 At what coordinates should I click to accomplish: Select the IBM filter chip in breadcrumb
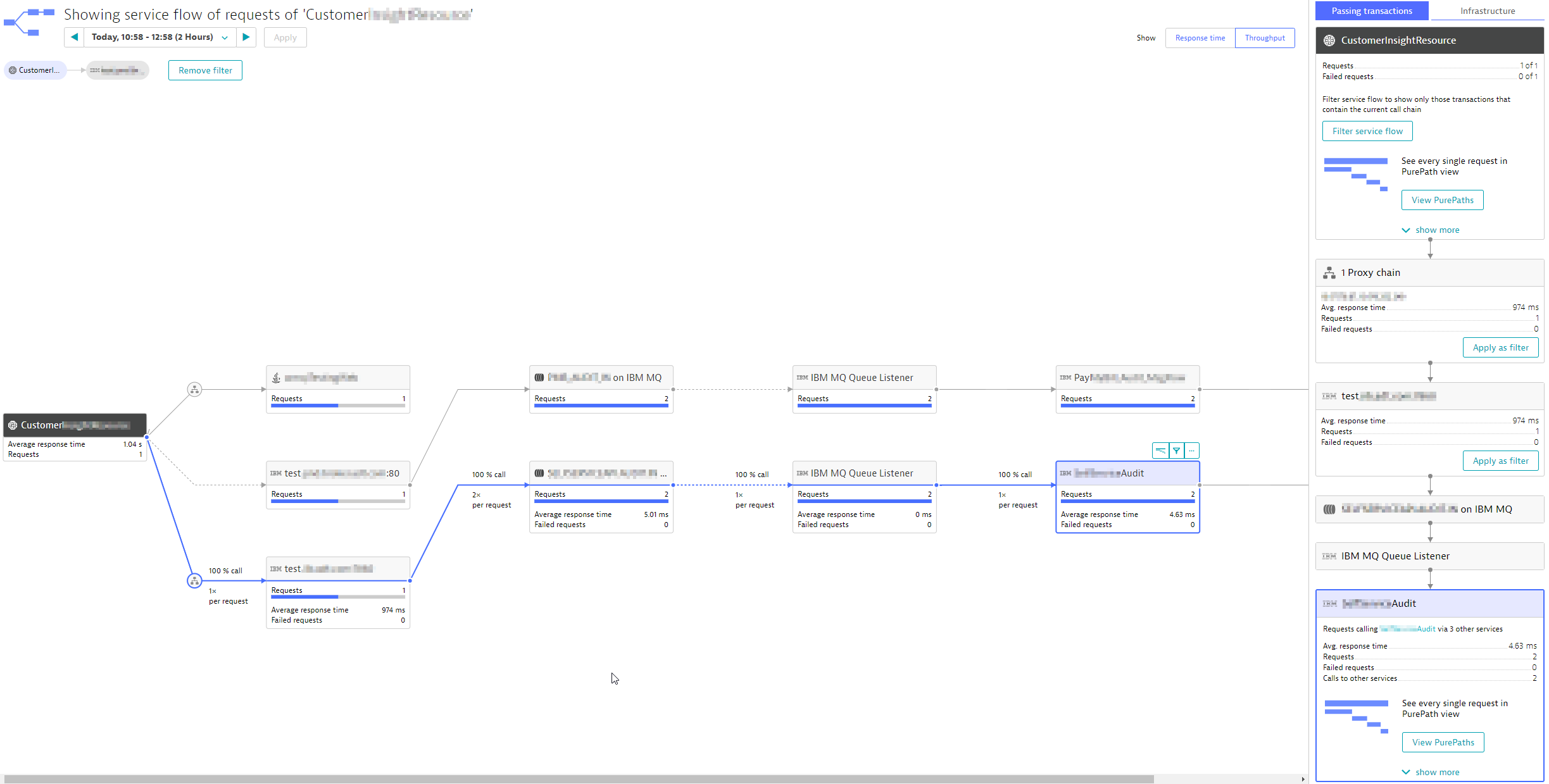117,70
